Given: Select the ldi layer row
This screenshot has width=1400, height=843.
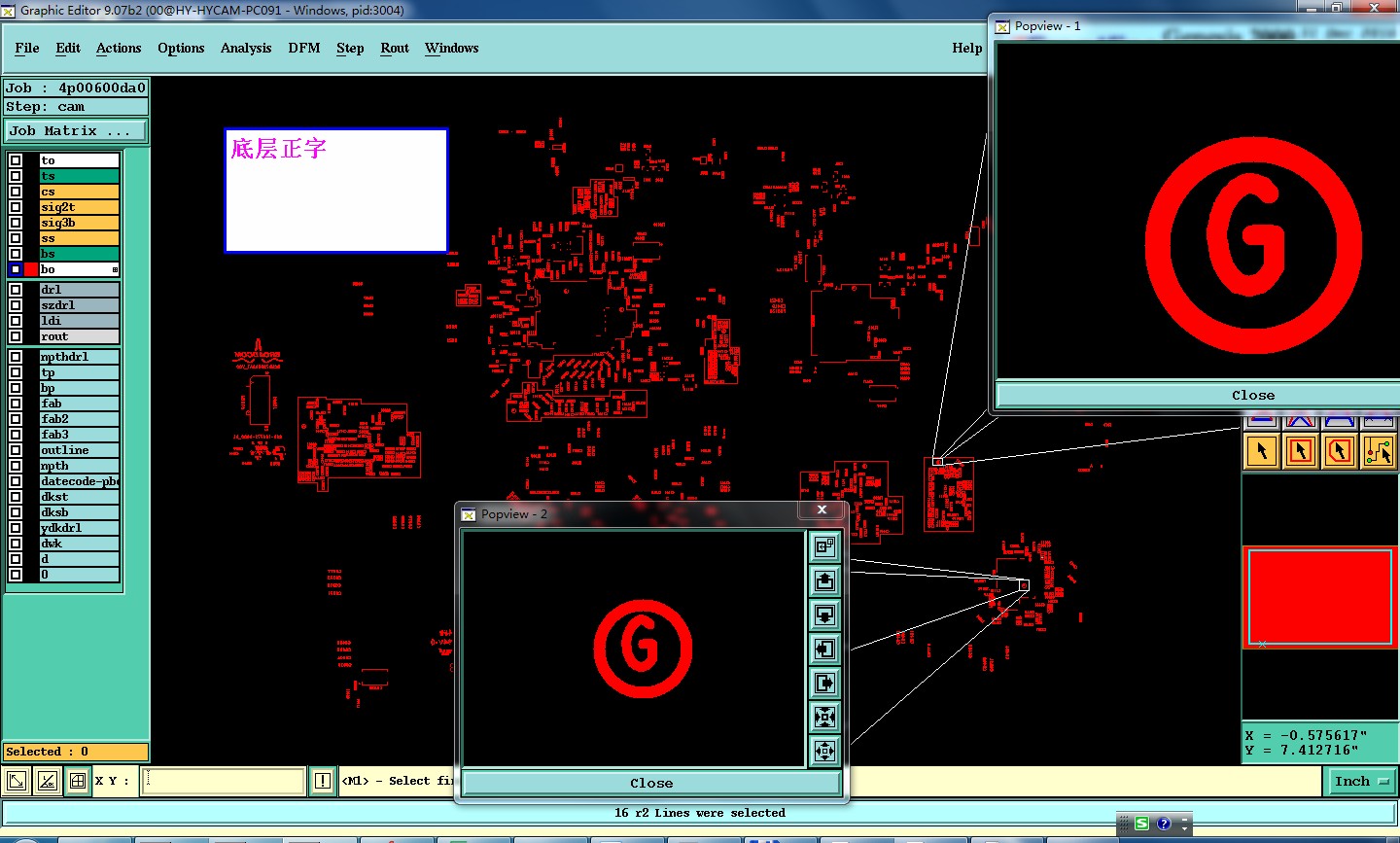Looking at the screenshot, I should pyautogui.click(x=79, y=321).
